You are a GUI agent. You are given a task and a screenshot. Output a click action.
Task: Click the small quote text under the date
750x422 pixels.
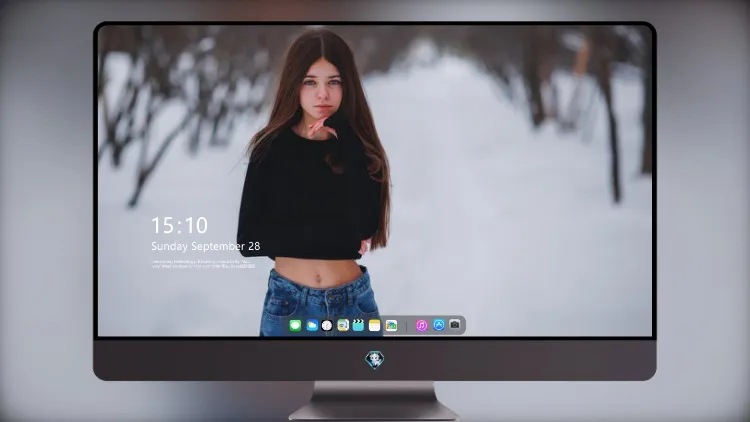coord(203,264)
